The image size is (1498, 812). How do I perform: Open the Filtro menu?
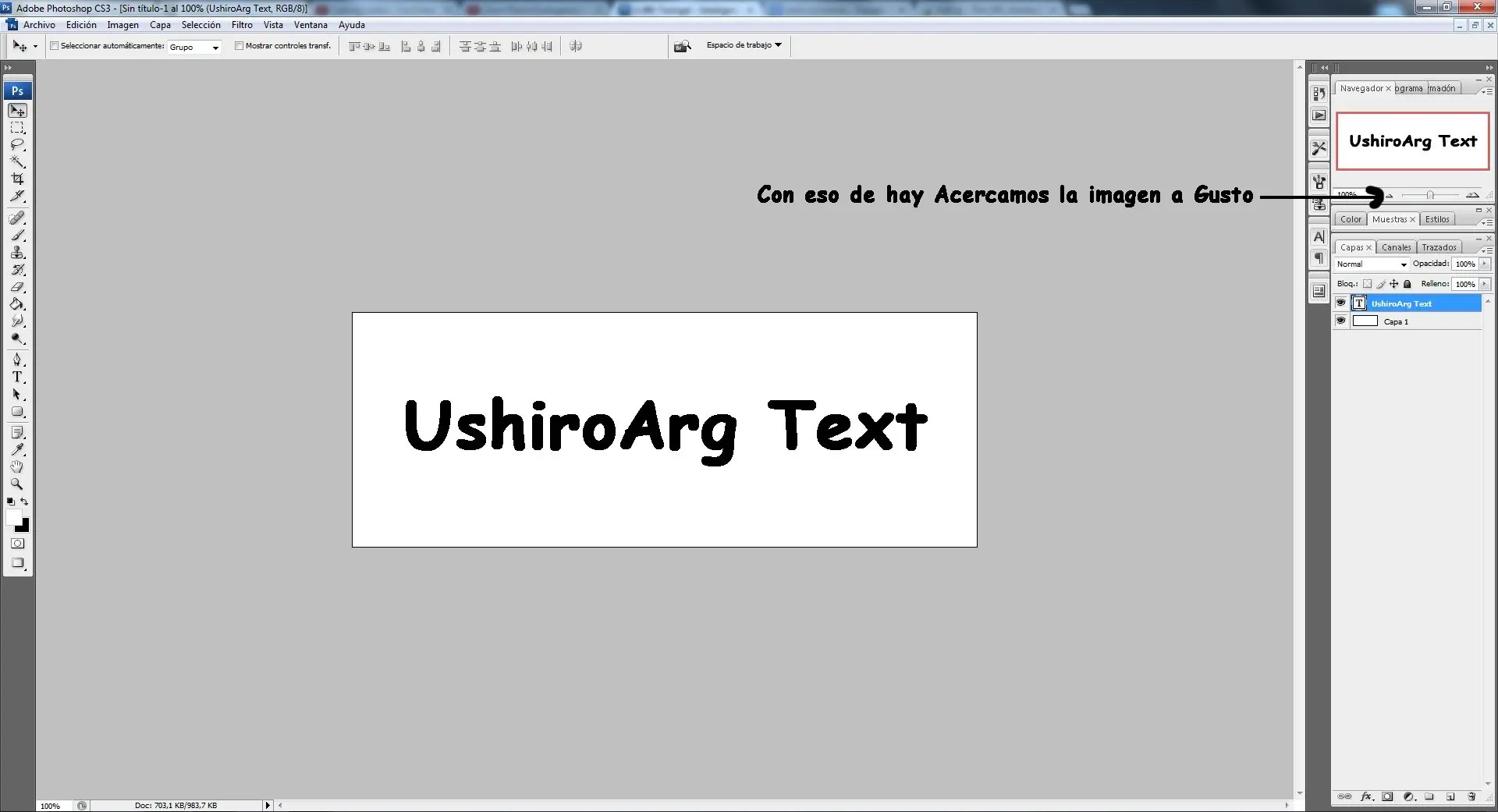coord(242,25)
